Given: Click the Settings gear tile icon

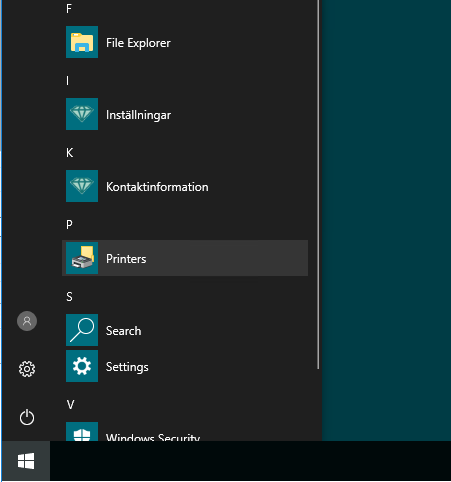Looking at the screenshot, I should click(82, 366).
